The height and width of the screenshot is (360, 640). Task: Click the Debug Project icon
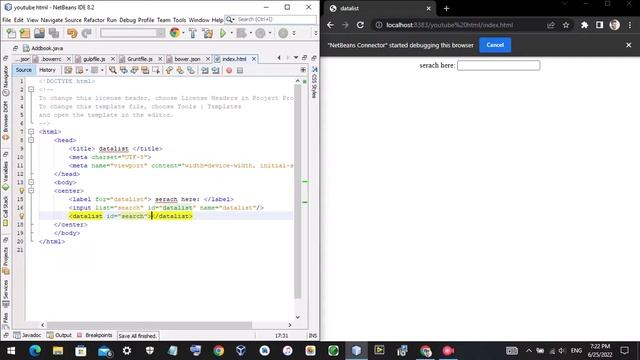coord(241,33)
